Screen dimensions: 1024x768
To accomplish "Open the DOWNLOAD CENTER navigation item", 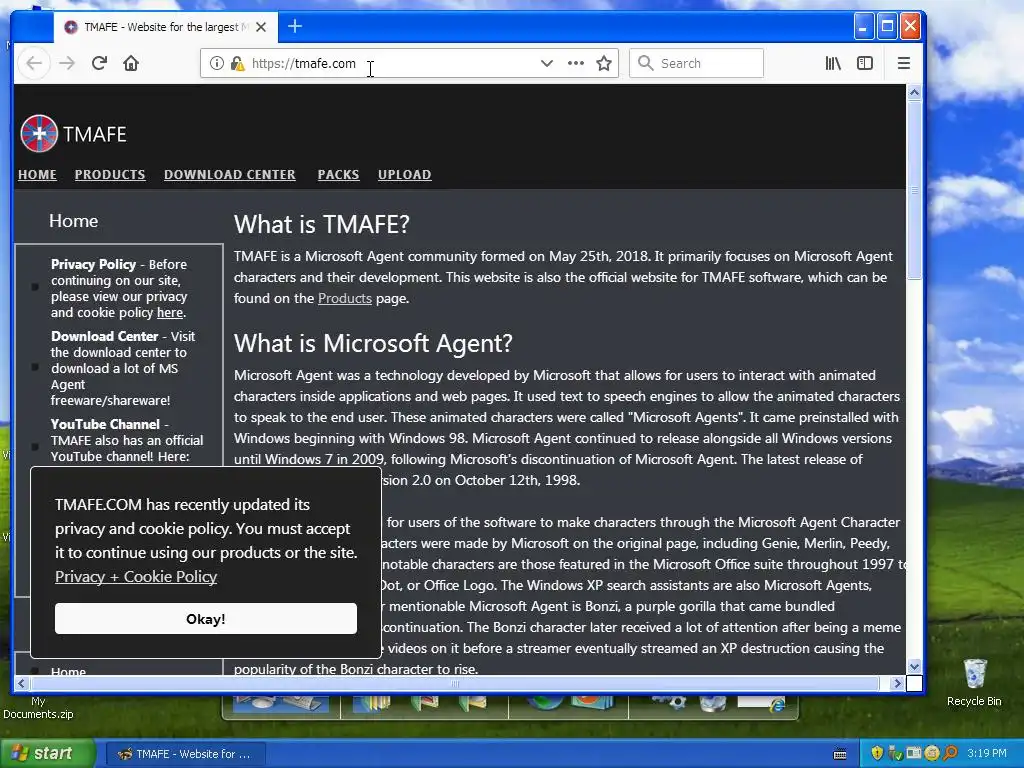I will click(230, 175).
